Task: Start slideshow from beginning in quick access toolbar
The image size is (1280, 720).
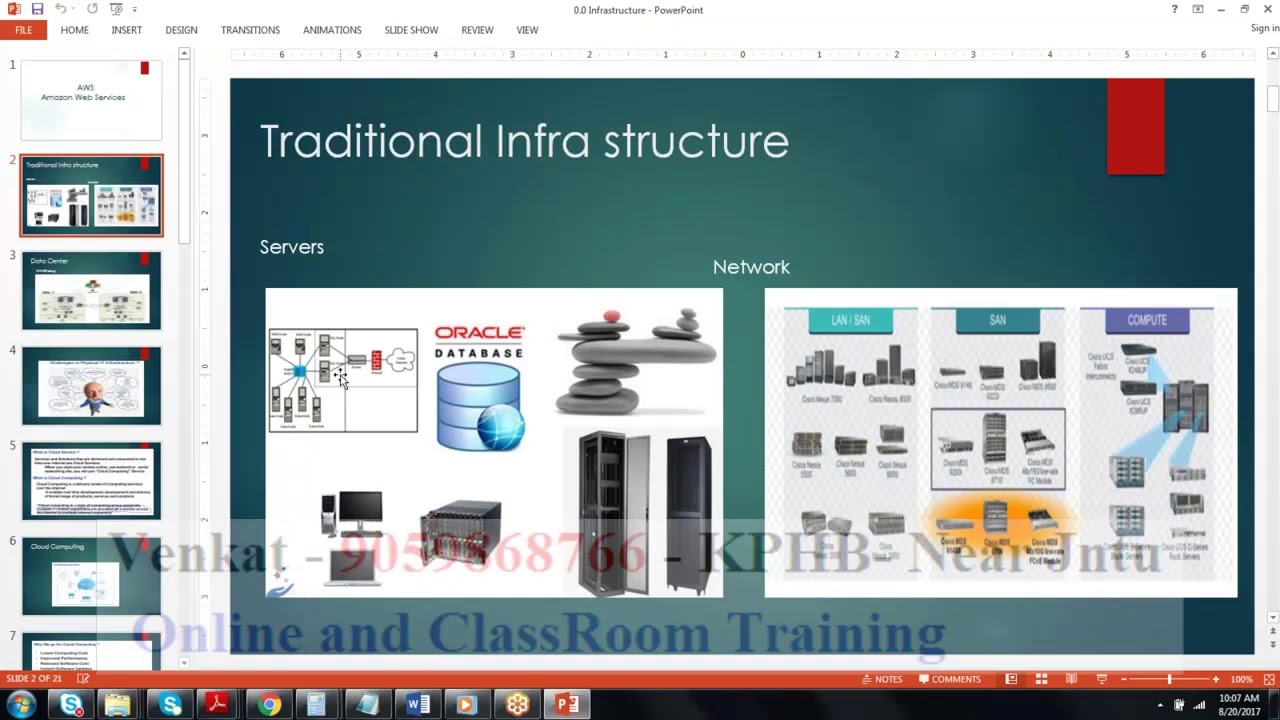Action: click(116, 9)
